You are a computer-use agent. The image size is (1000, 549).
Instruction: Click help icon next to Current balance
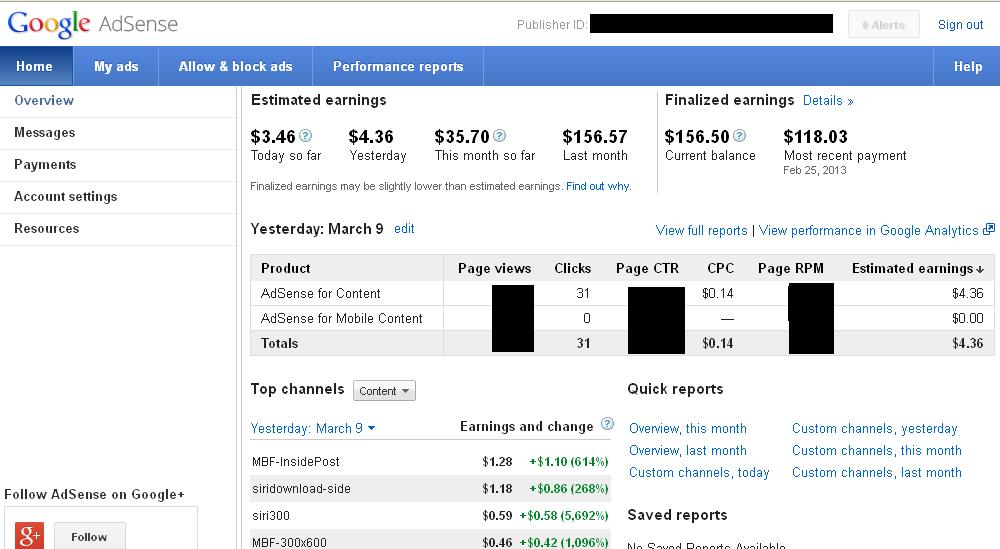click(x=740, y=136)
